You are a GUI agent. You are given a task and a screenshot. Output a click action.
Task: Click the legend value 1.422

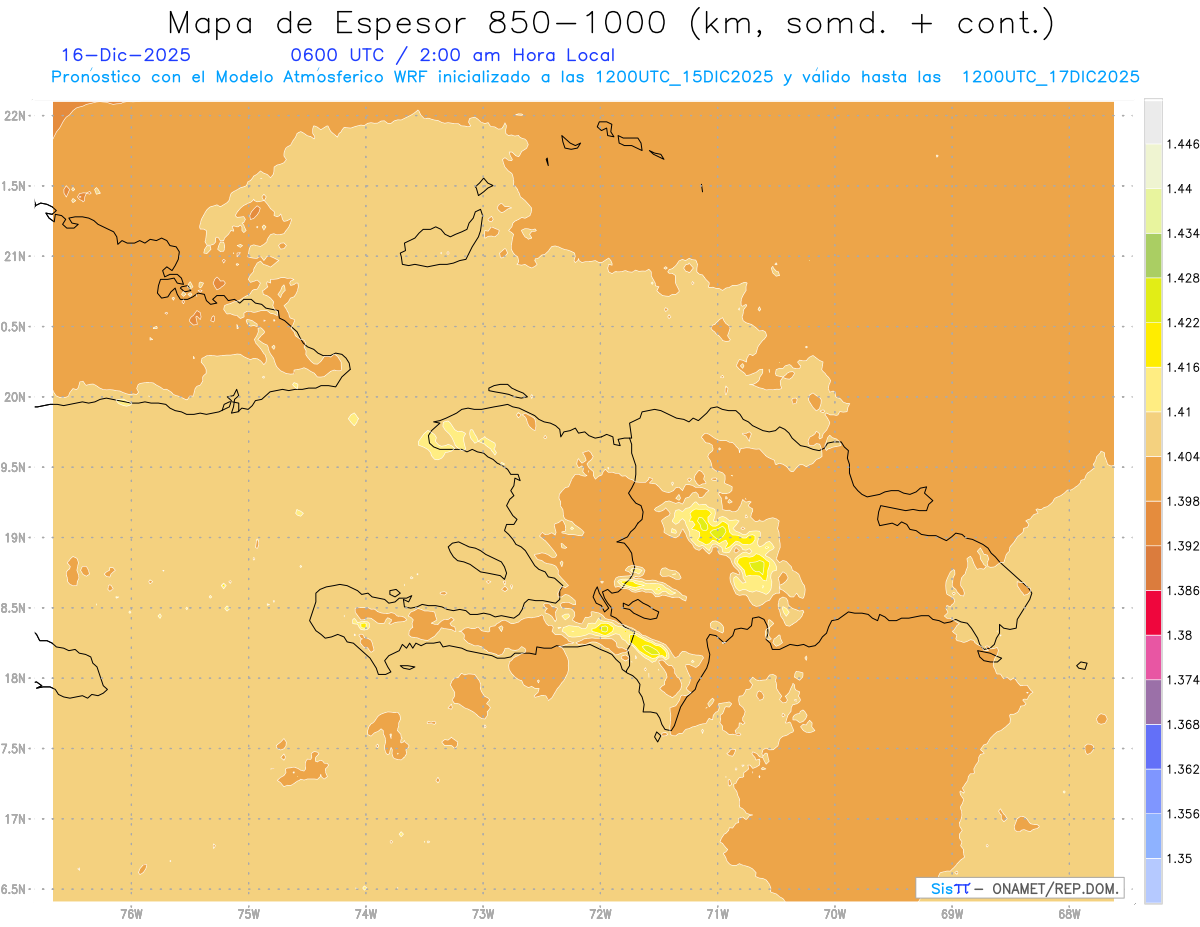(1183, 322)
